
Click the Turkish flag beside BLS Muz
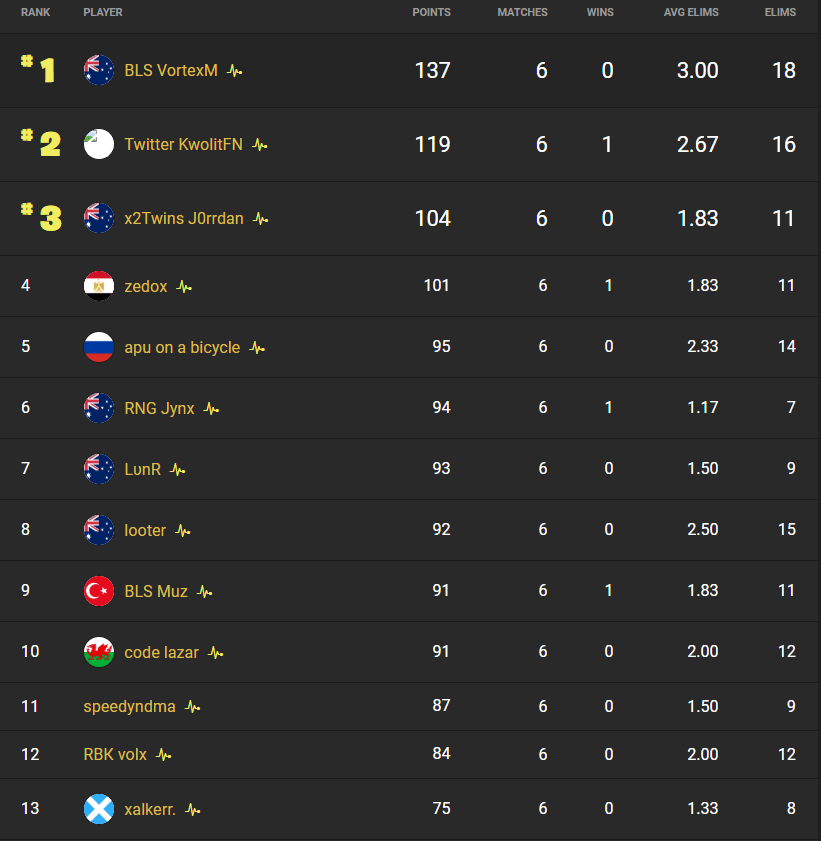tap(98, 590)
